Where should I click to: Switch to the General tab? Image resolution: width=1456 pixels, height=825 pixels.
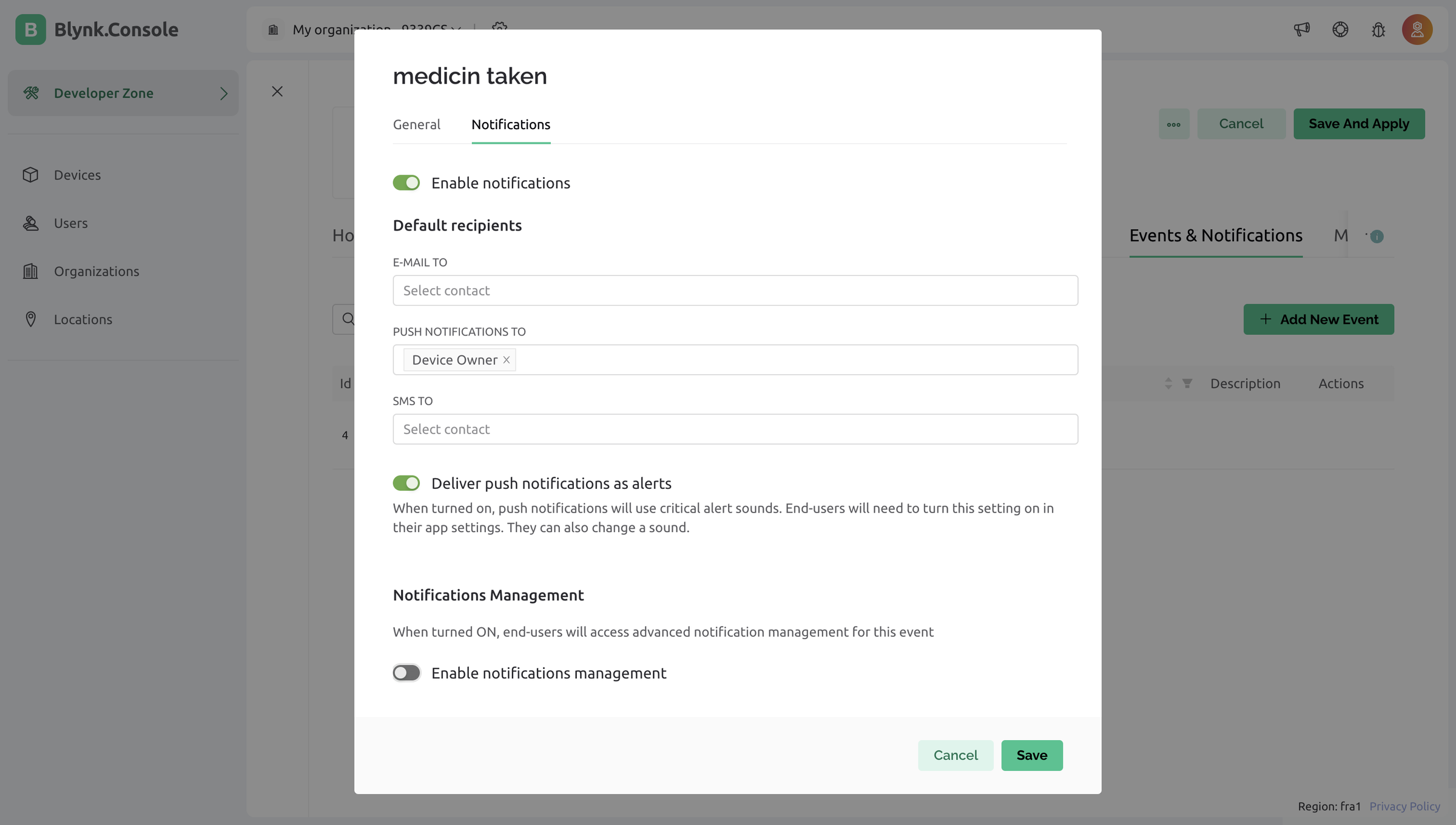point(416,124)
